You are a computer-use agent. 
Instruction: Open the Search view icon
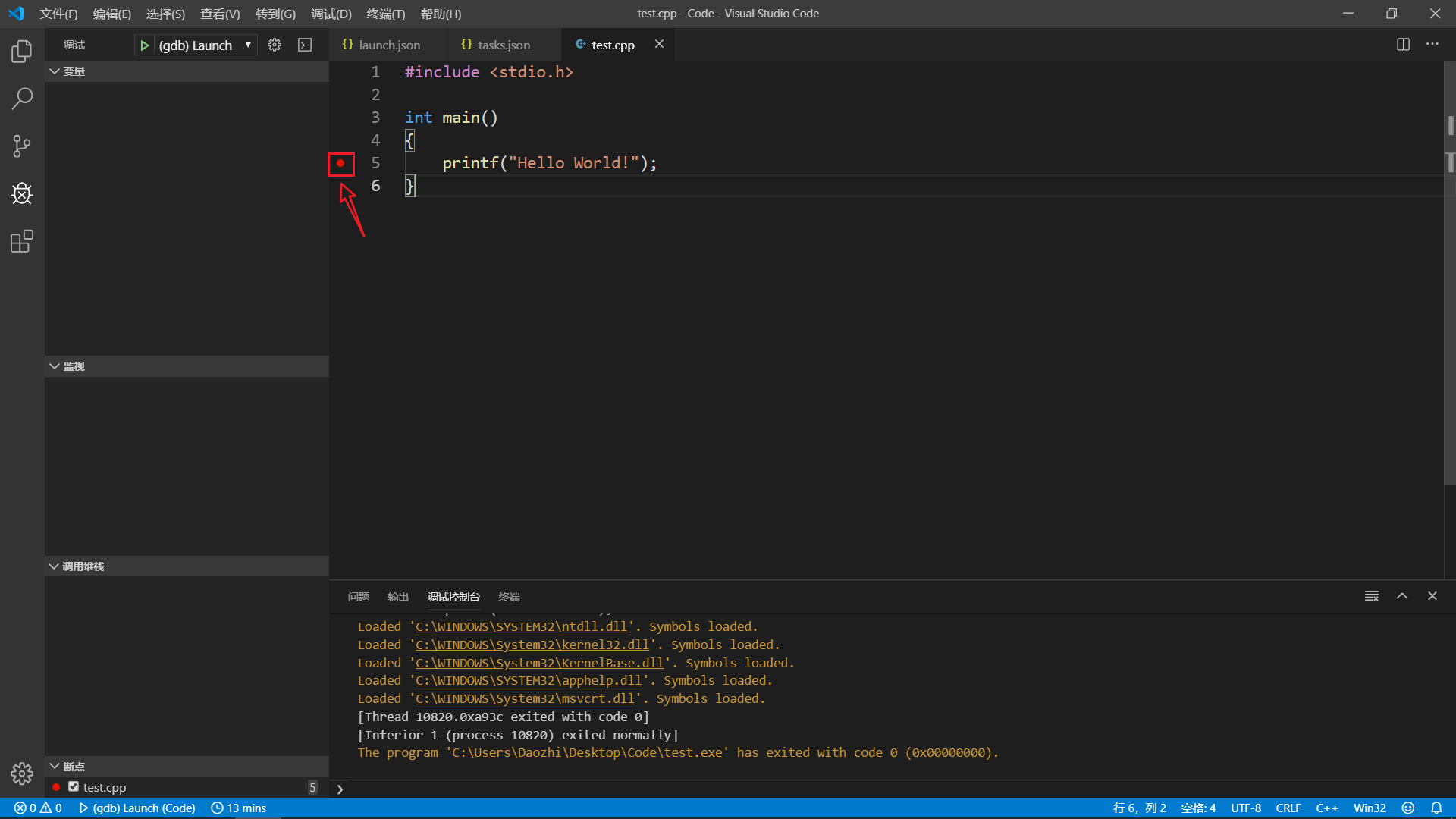point(22,99)
